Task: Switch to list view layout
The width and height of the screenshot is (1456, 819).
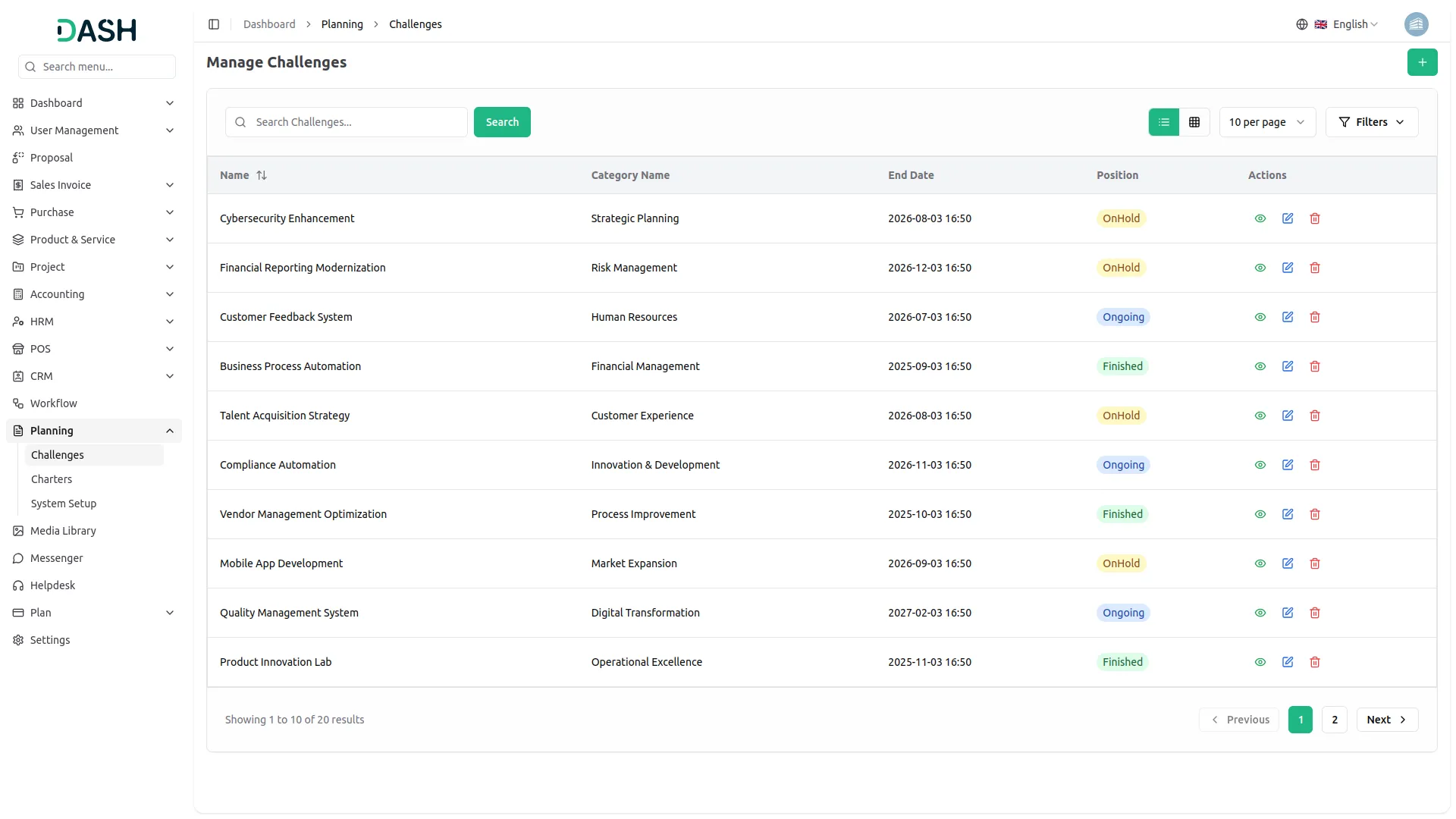Action: click(1163, 122)
